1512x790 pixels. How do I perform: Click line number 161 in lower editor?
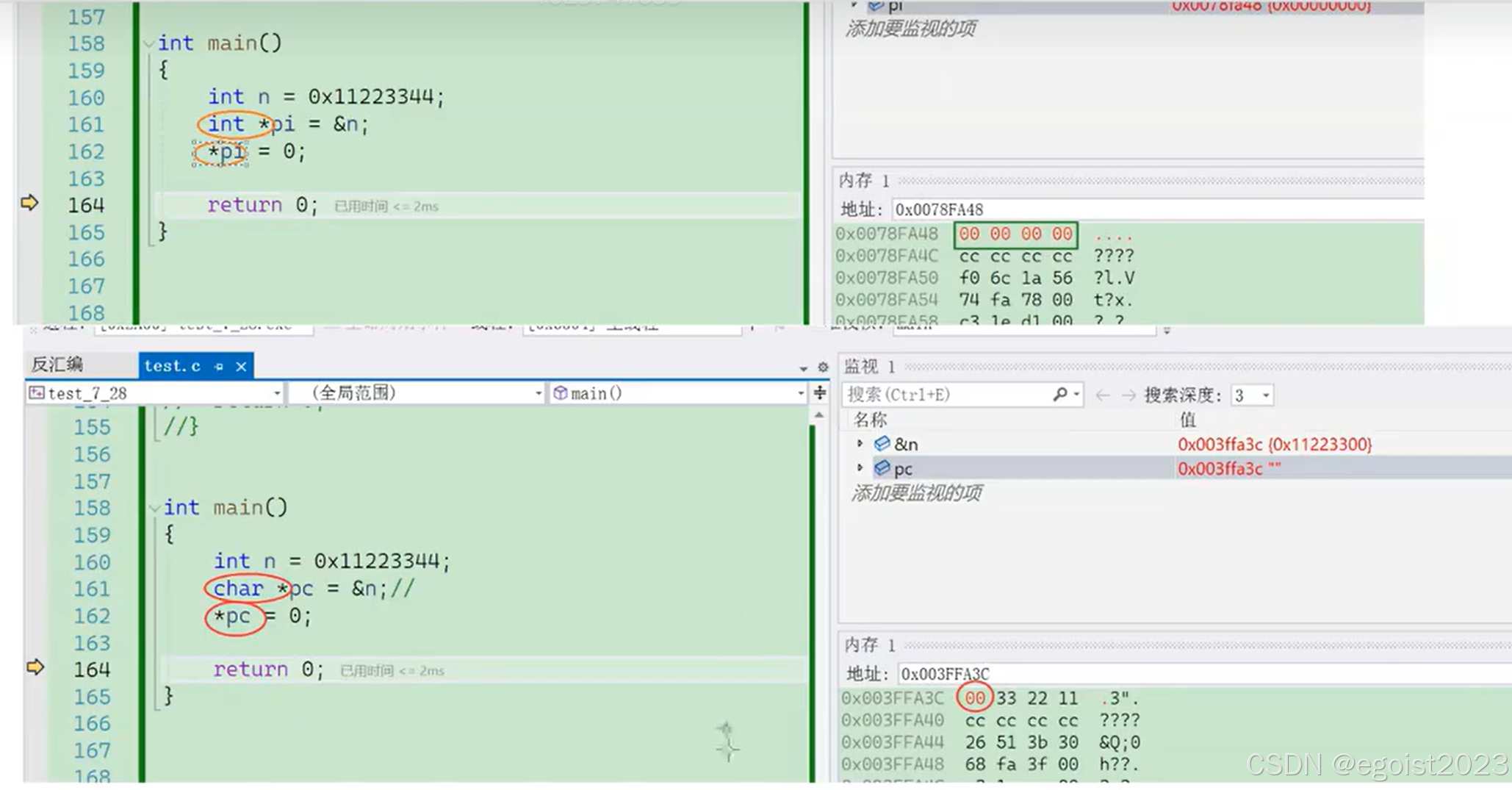[92, 589]
